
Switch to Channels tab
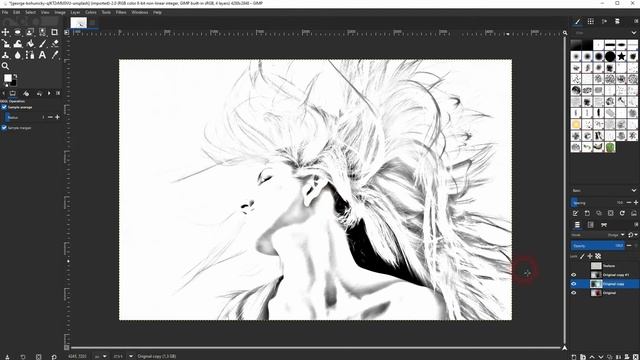[x=591, y=224]
